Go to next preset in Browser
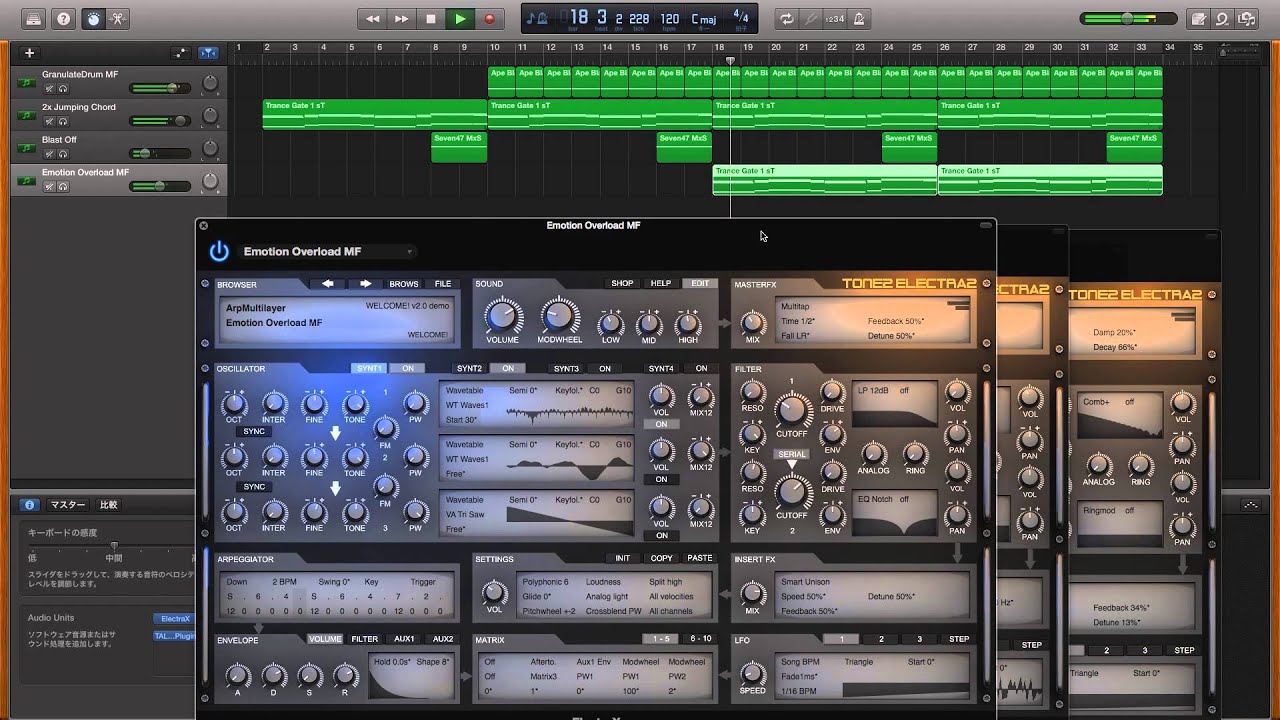This screenshot has width=1280, height=720. click(x=365, y=284)
